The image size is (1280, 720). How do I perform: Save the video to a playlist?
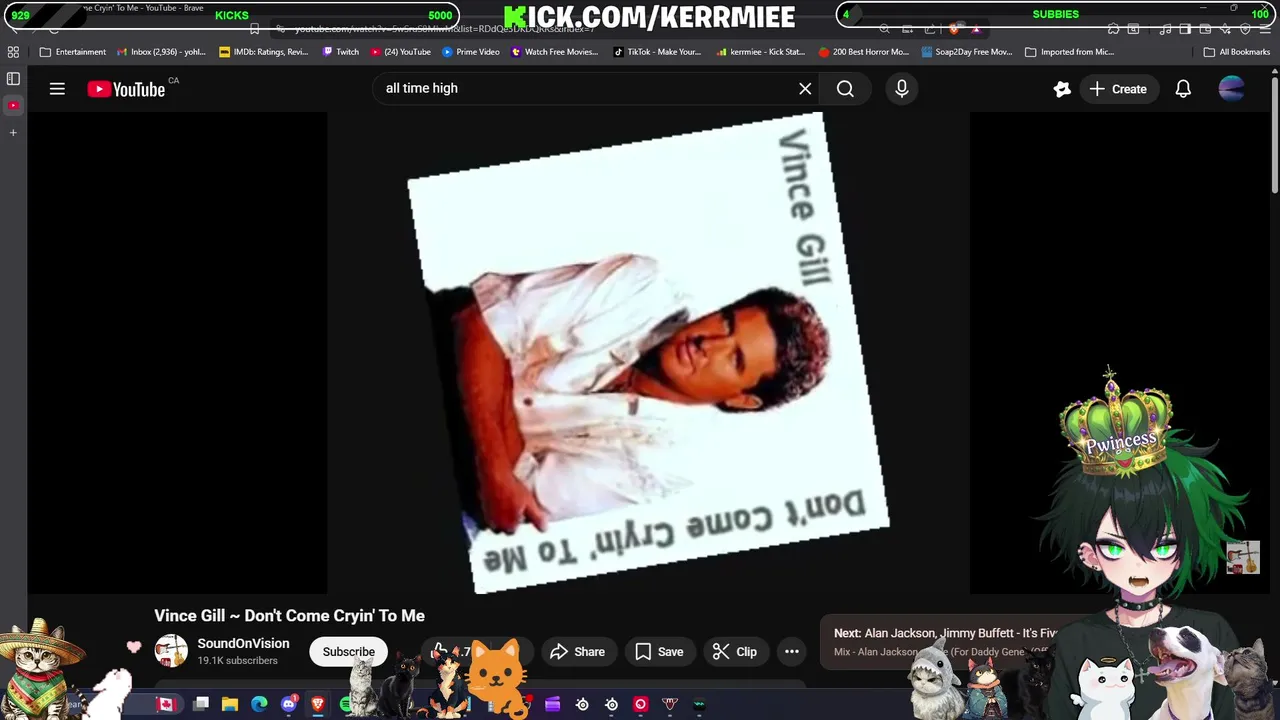coord(659,652)
